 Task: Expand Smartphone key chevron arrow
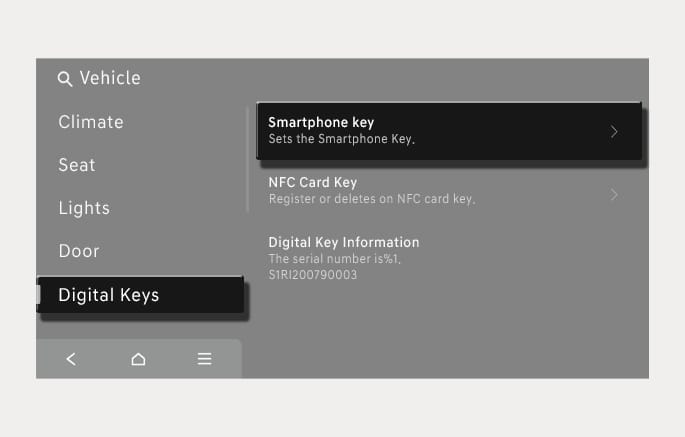point(614,132)
